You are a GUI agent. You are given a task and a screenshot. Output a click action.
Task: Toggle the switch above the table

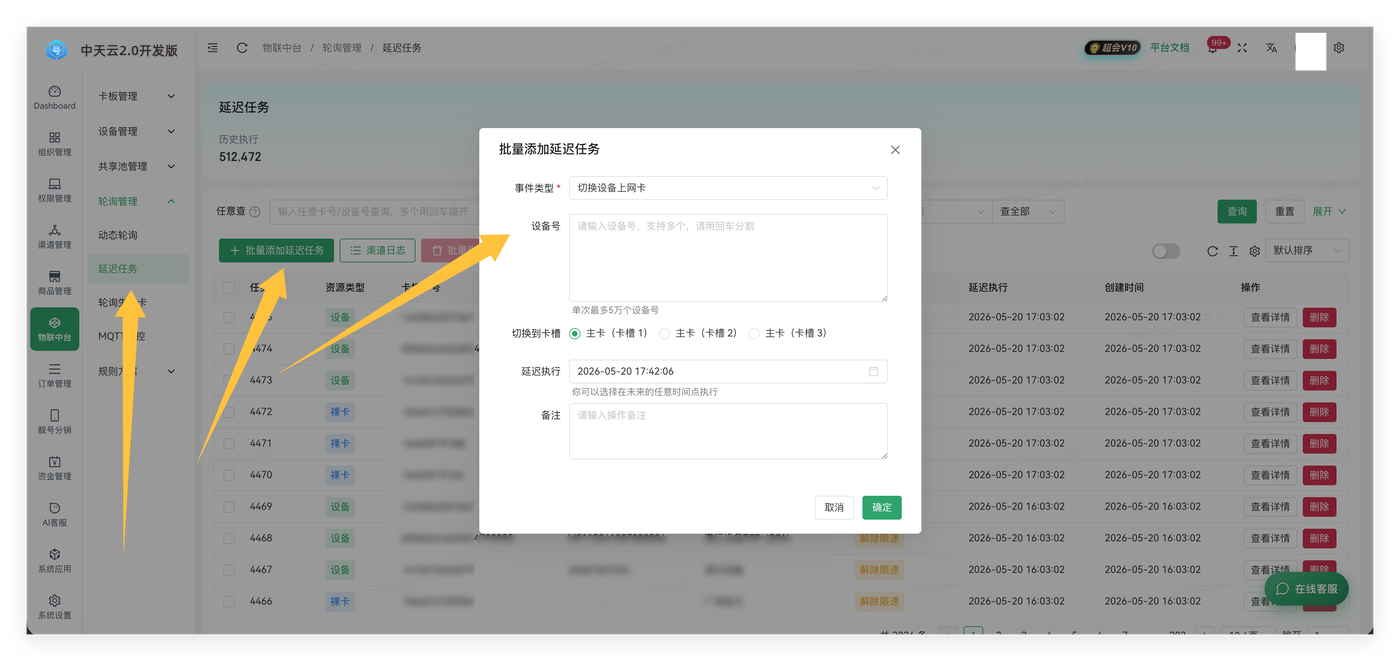tap(1166, 251)
